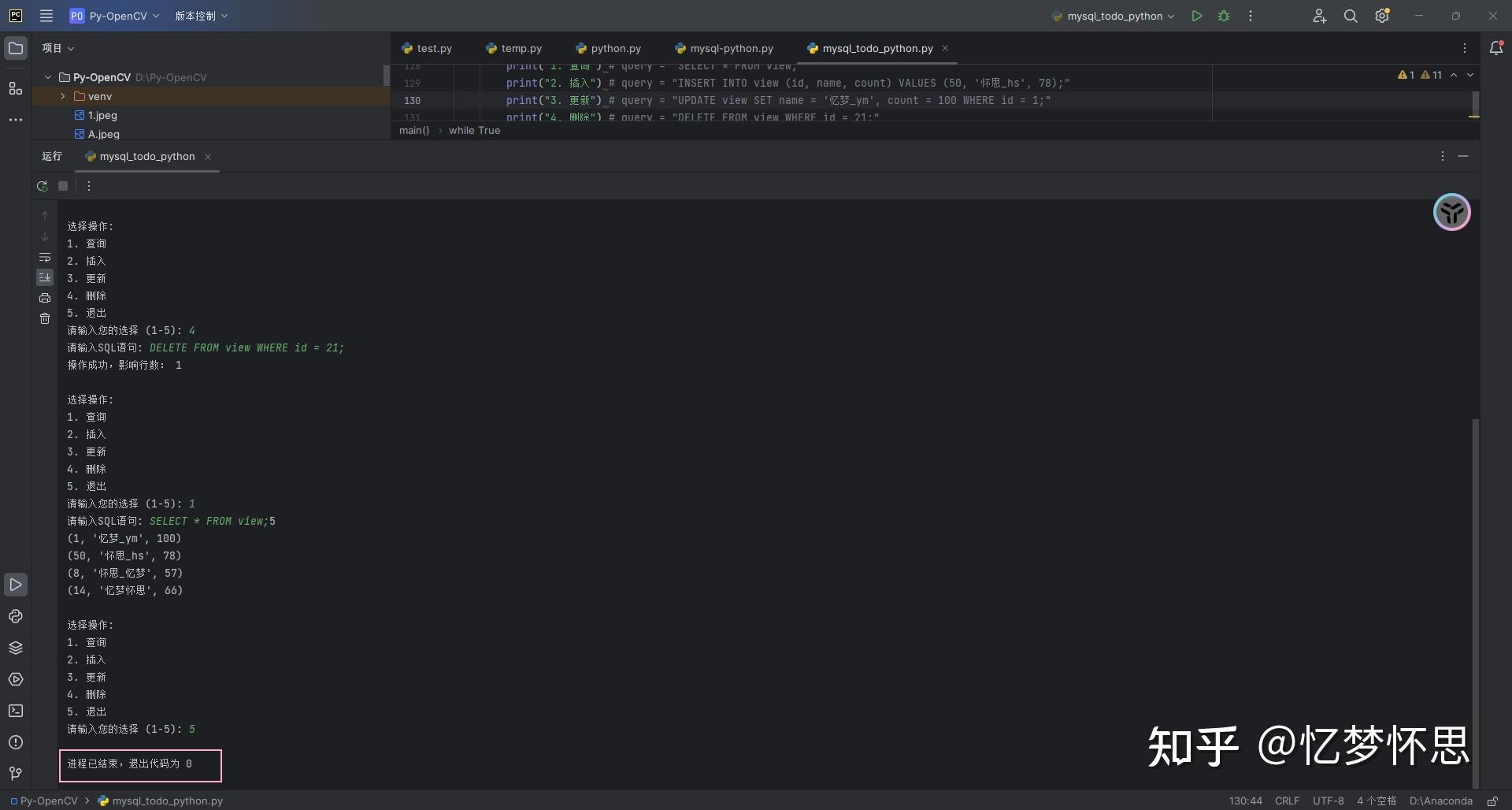Rerun the mysql_todo_python process

[x=43, y=186]
